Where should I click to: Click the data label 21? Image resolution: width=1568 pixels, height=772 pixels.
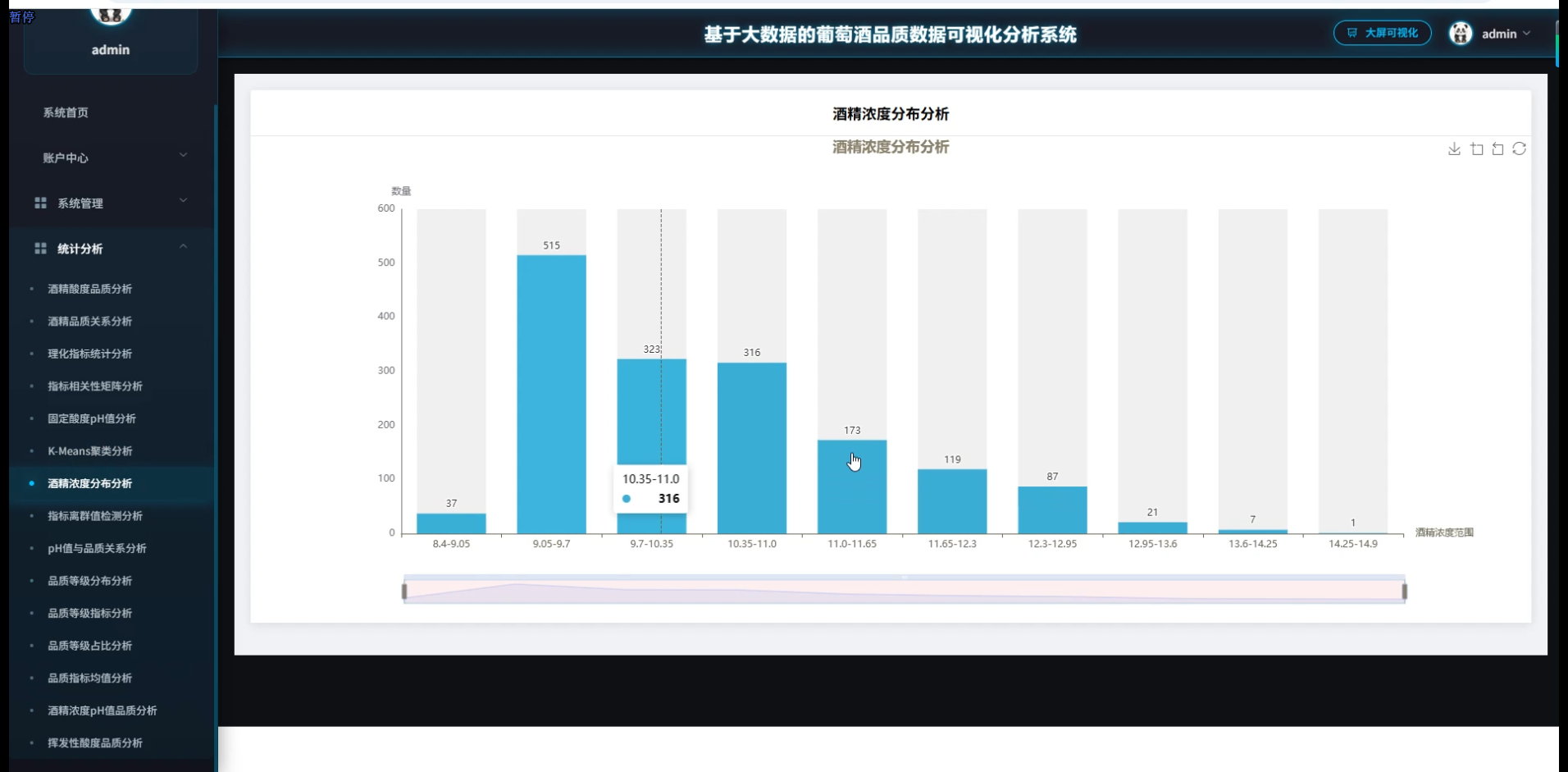click(1152, 512)
